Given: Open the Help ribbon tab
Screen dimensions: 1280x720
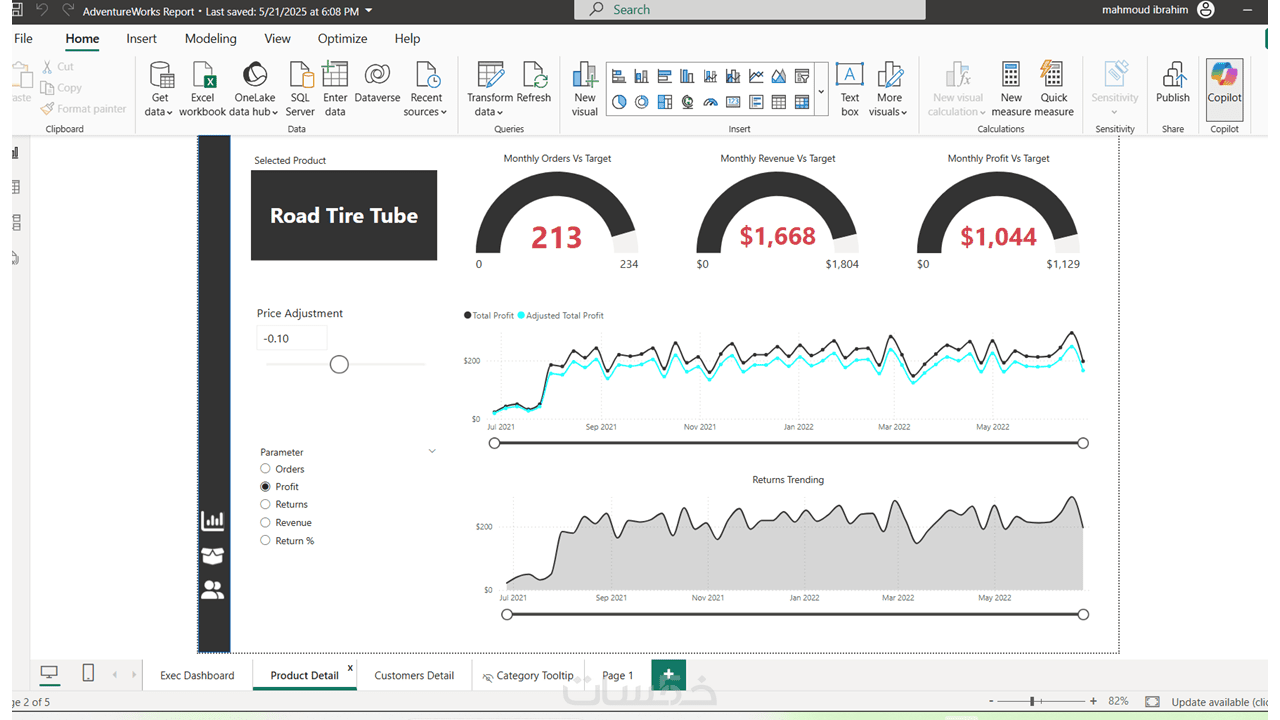Looking at the screenshot, I should point(407,39).
